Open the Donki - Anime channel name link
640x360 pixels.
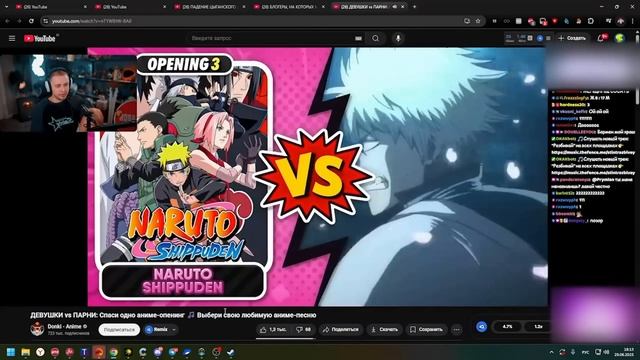click(64, 327)
